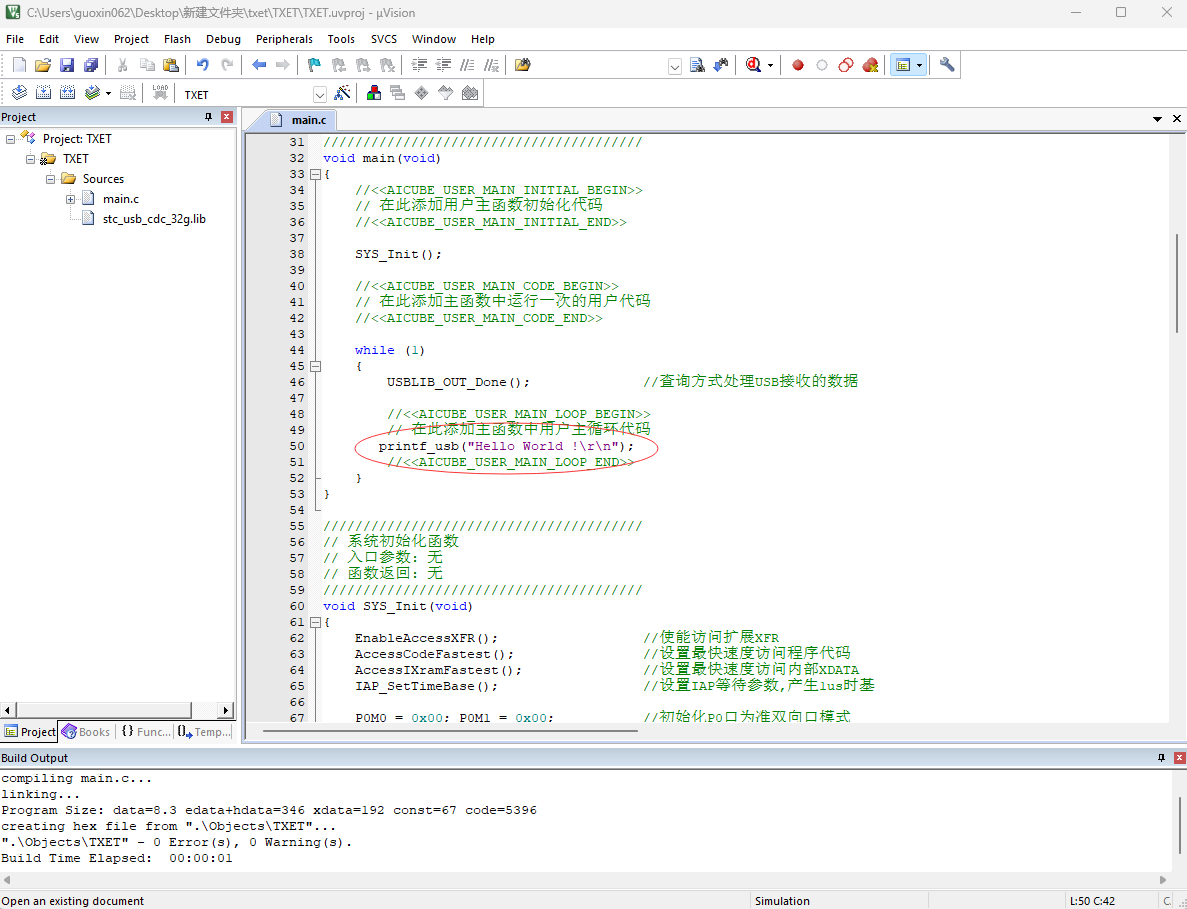Pin the Project panel

(208, 117)
